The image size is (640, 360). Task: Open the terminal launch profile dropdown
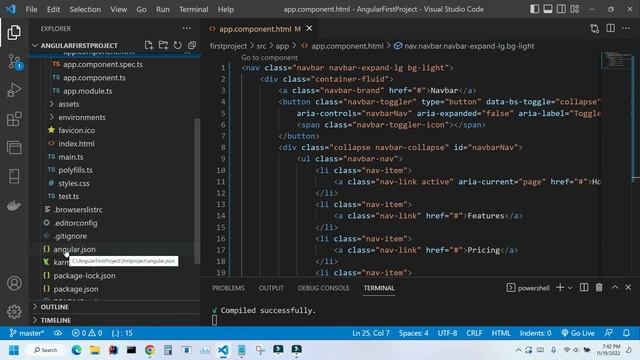pyautogui.click(x=570, y=288)
